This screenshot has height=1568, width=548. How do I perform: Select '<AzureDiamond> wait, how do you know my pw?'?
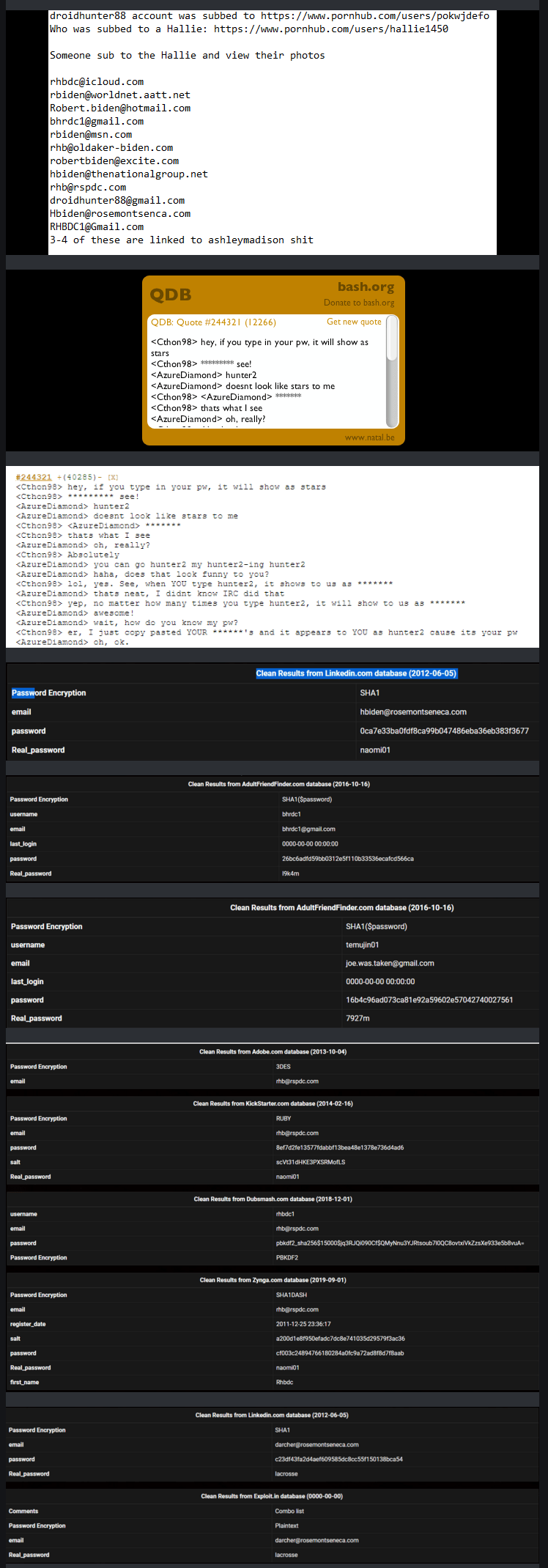click(x=127, y=622)
